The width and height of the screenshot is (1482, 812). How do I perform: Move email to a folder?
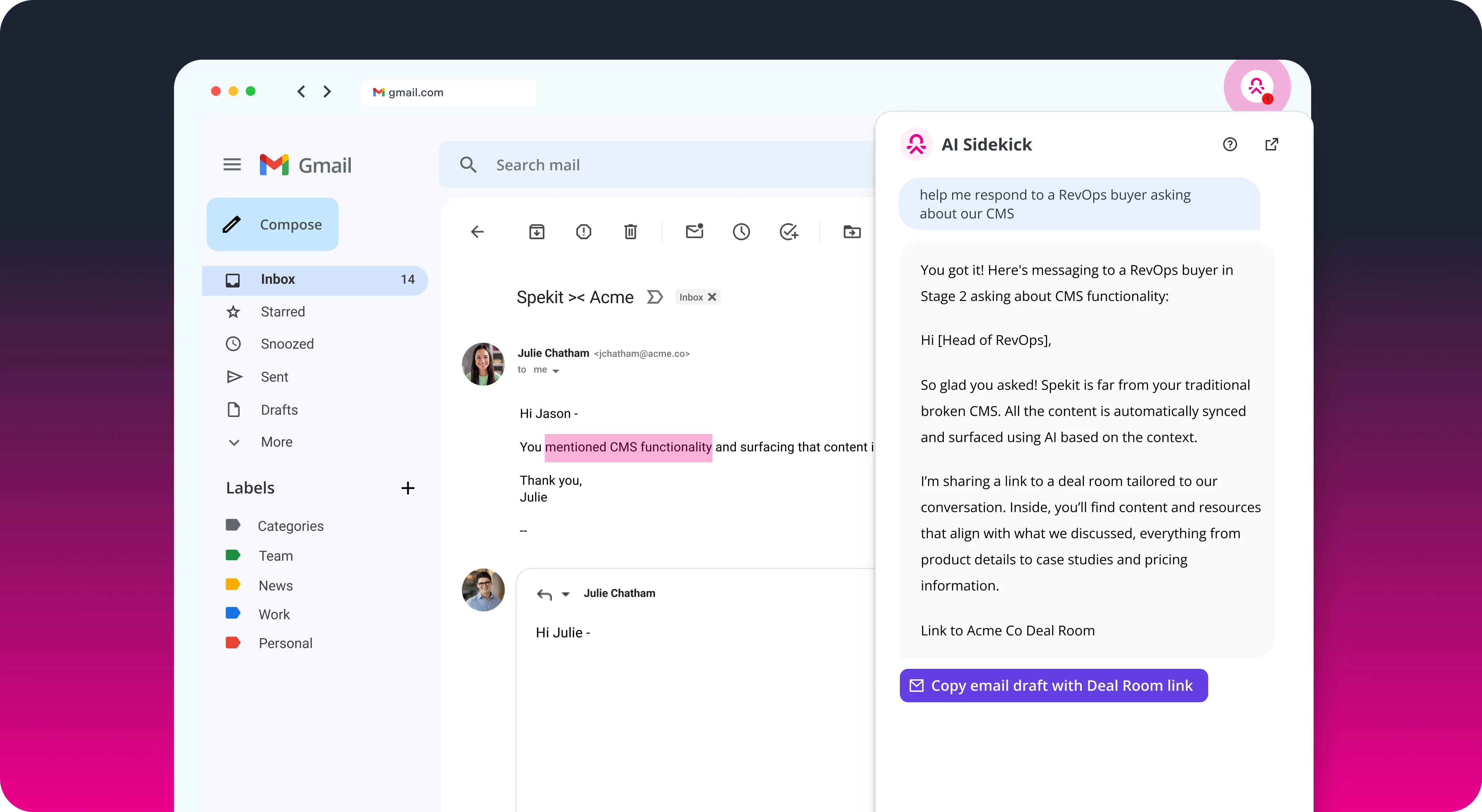[x=852, y=232]
